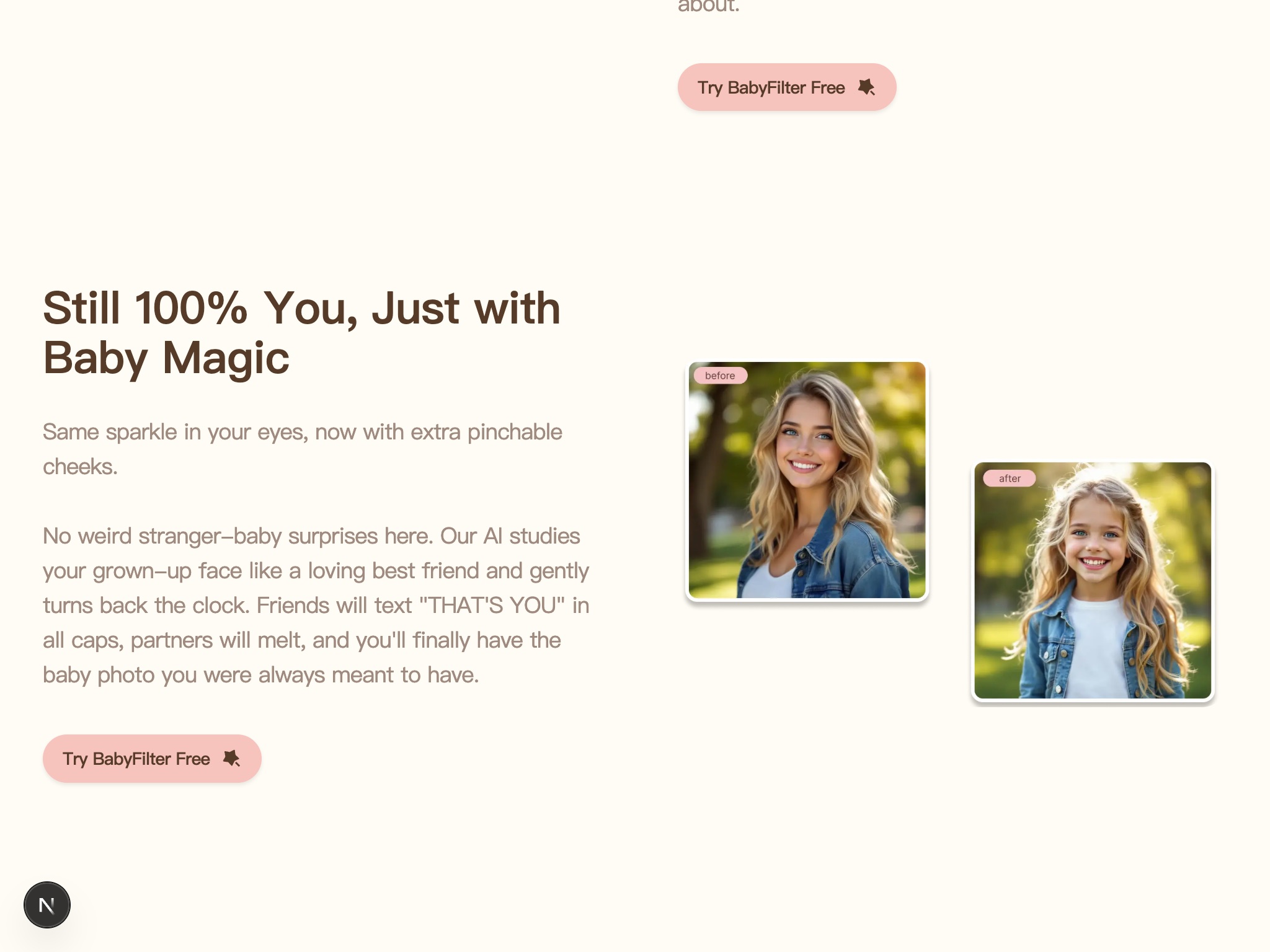
Task: Click the pink "before" label badge
Action: (719, 376)
